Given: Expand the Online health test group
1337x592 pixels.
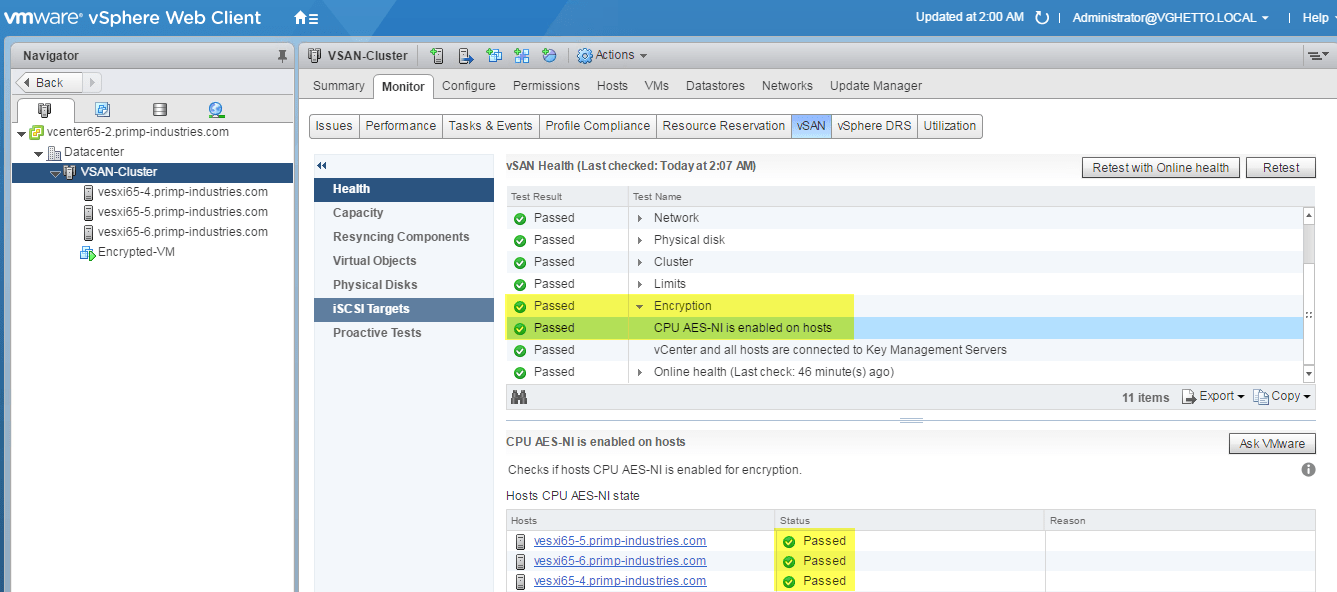Looking at the screenshot, I should coord(640,372).
